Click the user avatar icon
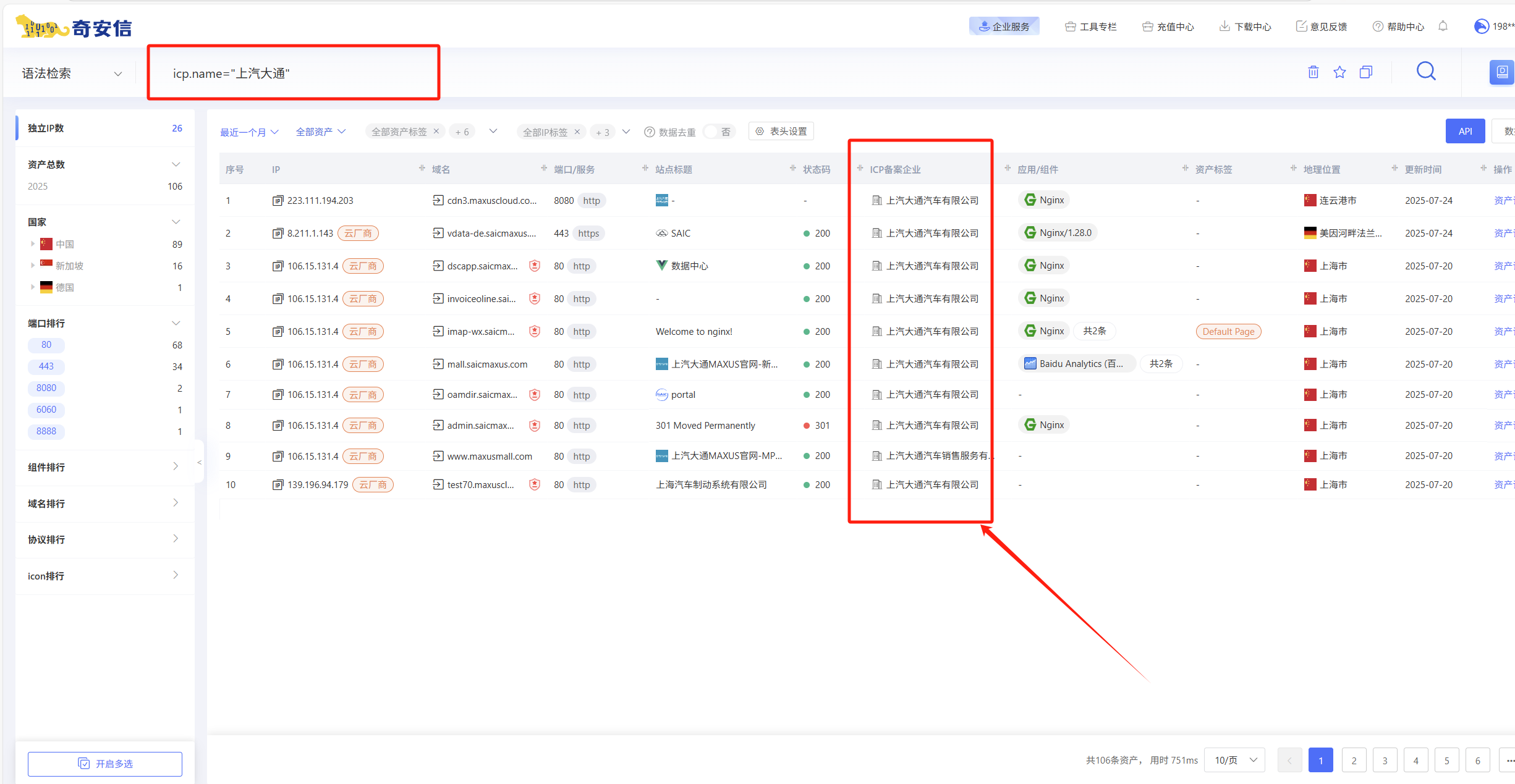1515x784 pixels. coord(1482,26)
